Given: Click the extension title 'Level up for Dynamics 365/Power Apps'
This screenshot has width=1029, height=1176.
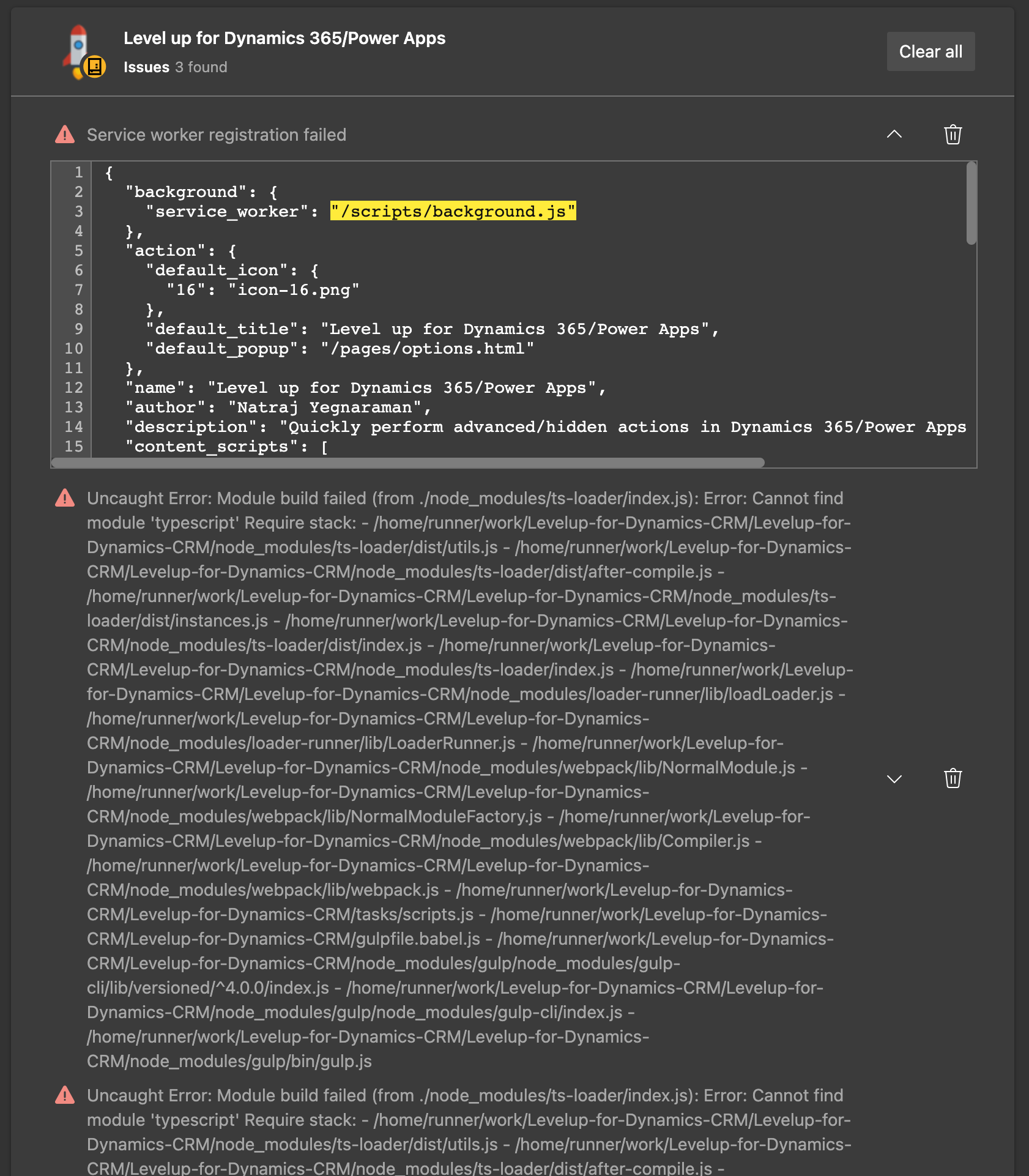Looking at the screenshot, I should pyautogui.click(x=284, y=38).
